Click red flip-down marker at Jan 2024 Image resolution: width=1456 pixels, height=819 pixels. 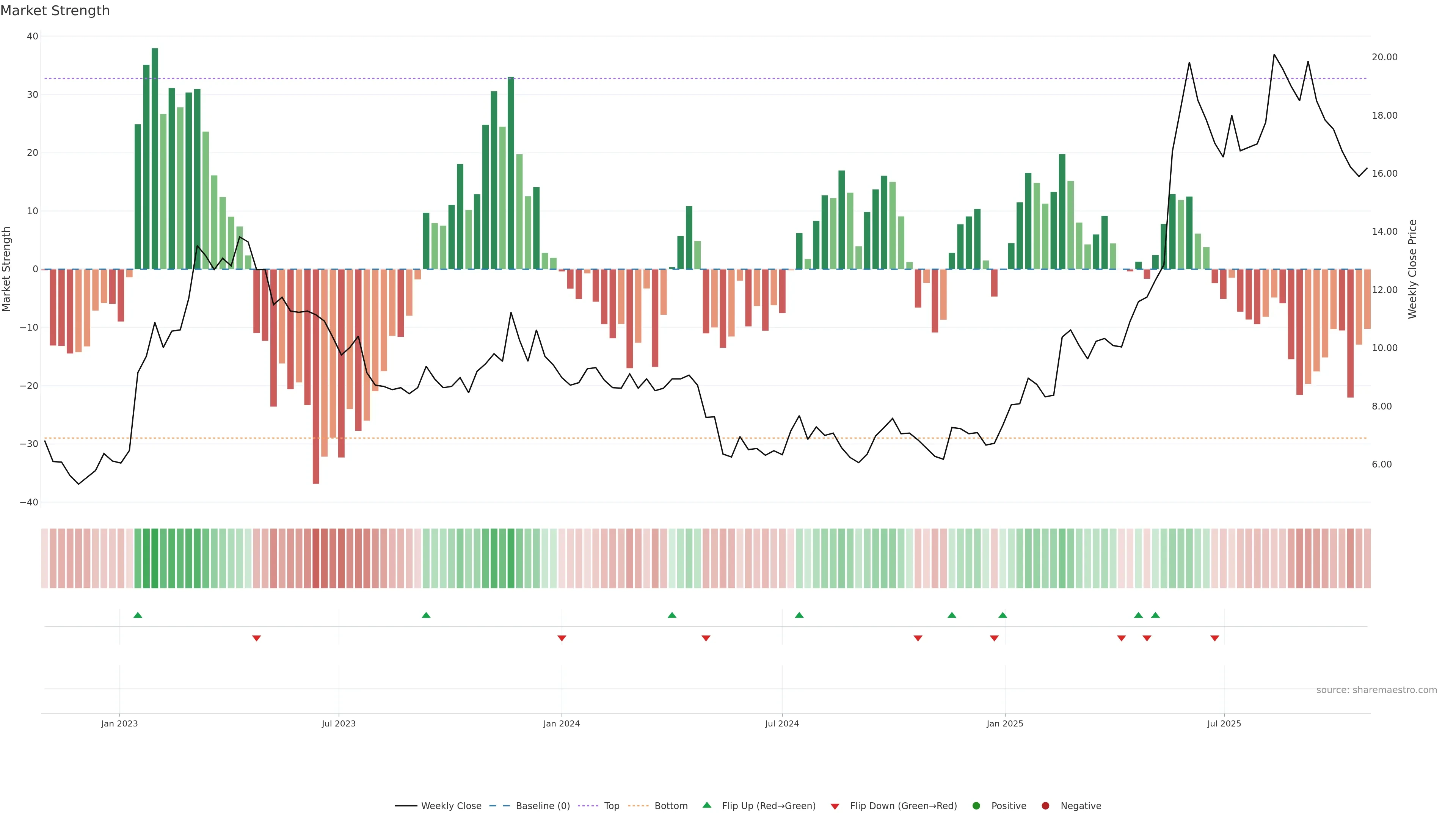(x=562, y=638)
